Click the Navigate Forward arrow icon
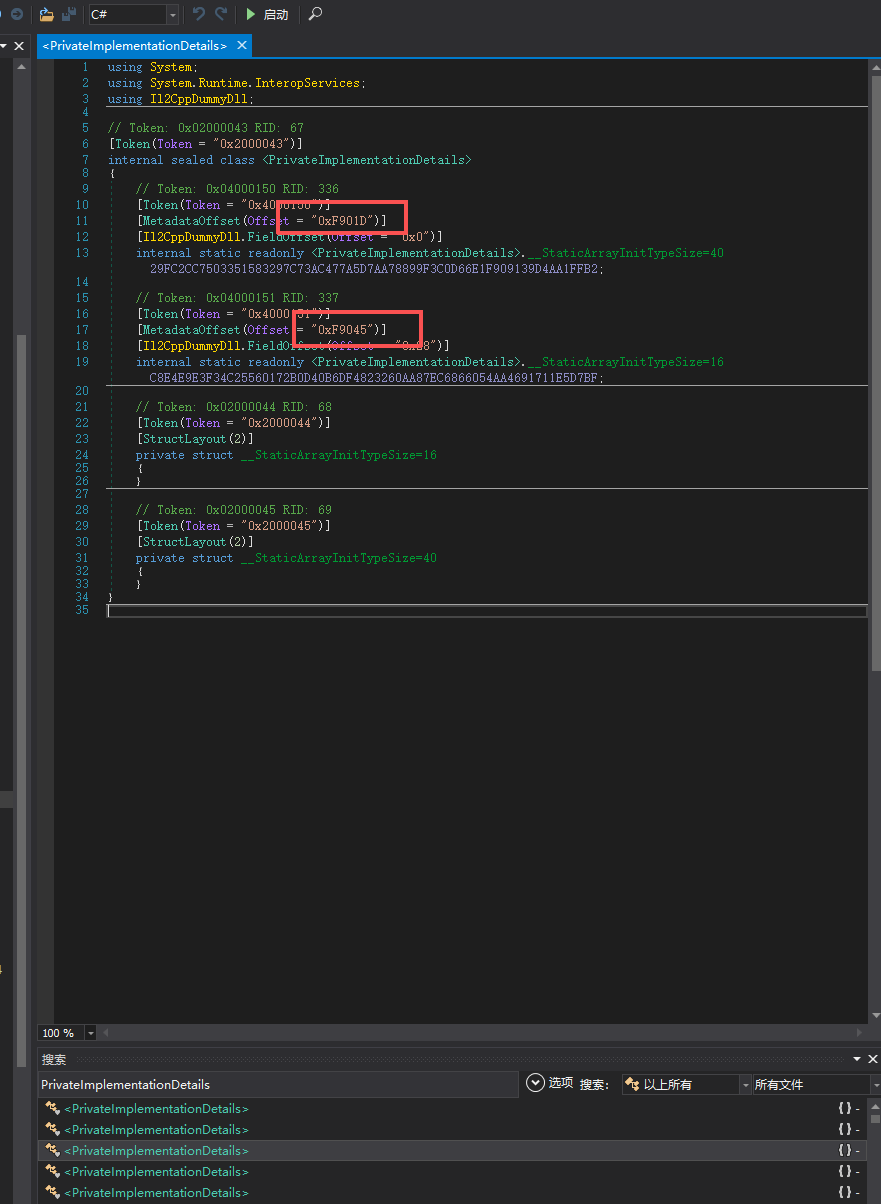The height and width of the screenshot is (1204, 881). 17,14
